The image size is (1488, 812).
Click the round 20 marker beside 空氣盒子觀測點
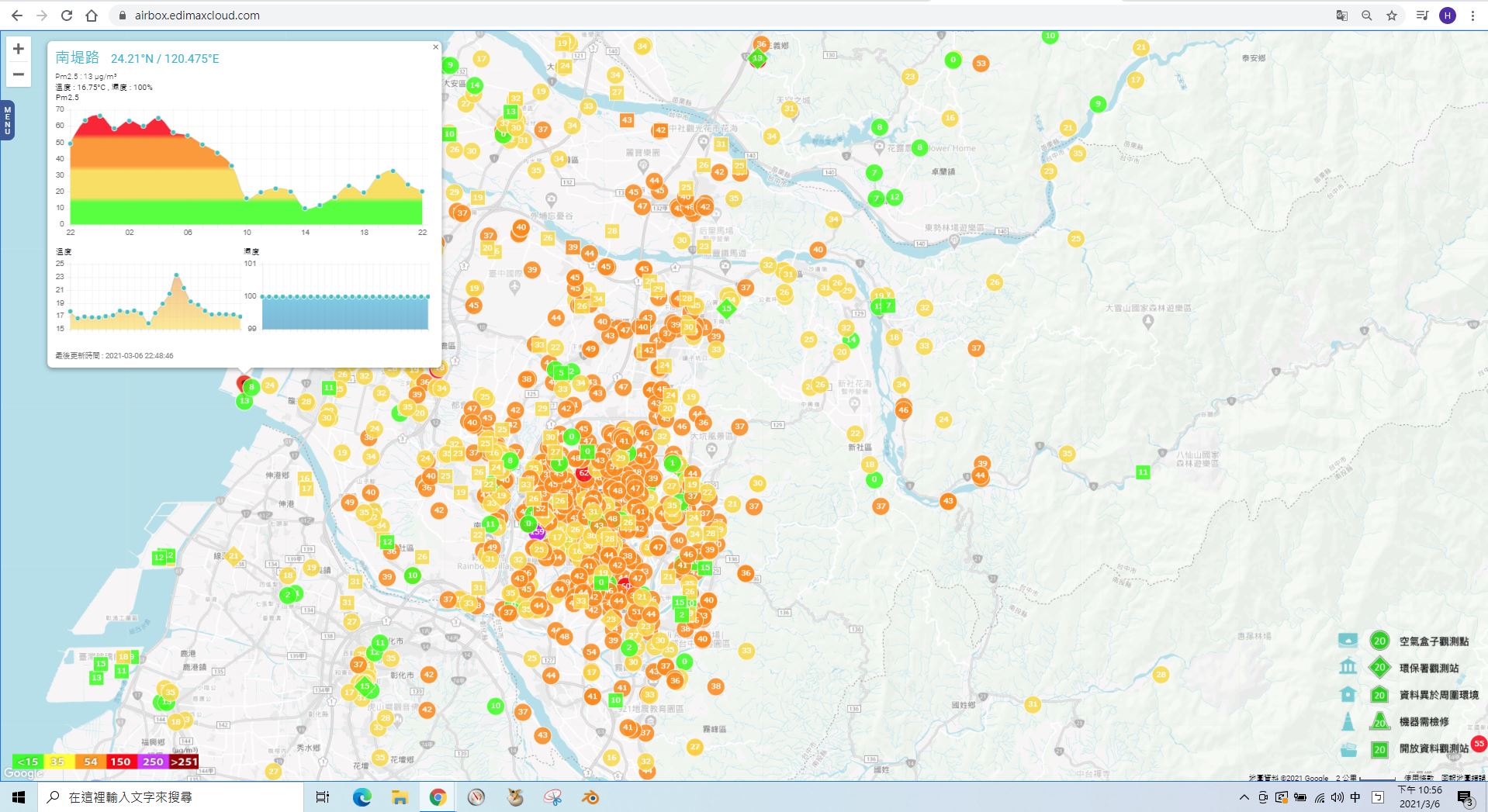1379,641
